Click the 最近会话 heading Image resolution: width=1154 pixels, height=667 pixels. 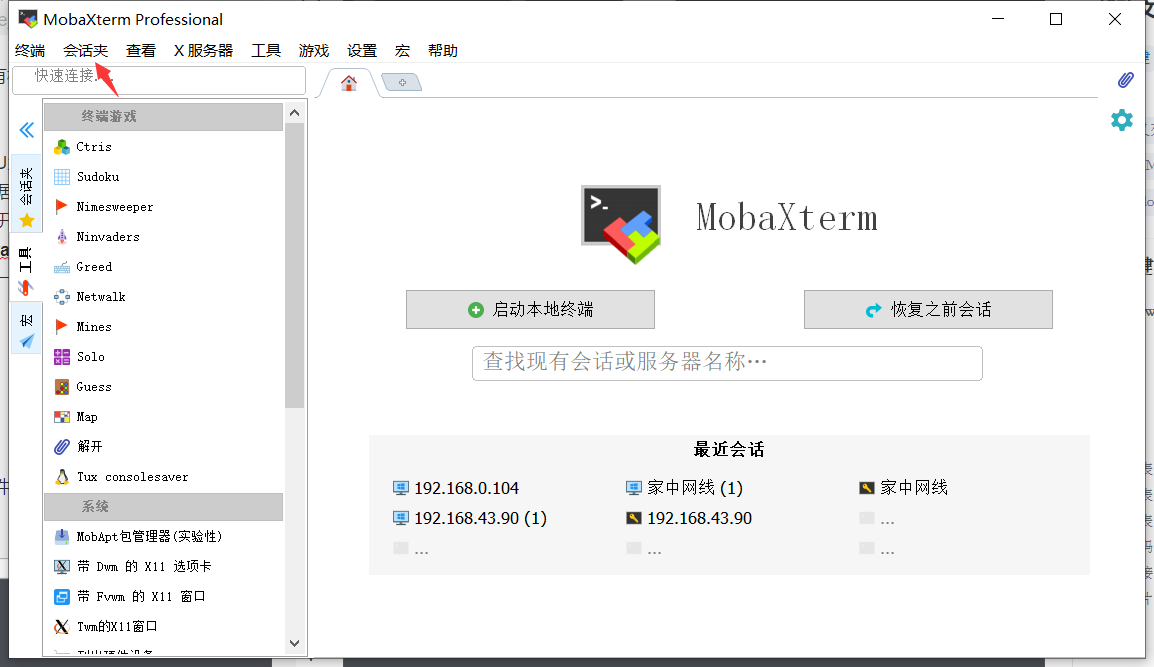(x=729, y=450)
